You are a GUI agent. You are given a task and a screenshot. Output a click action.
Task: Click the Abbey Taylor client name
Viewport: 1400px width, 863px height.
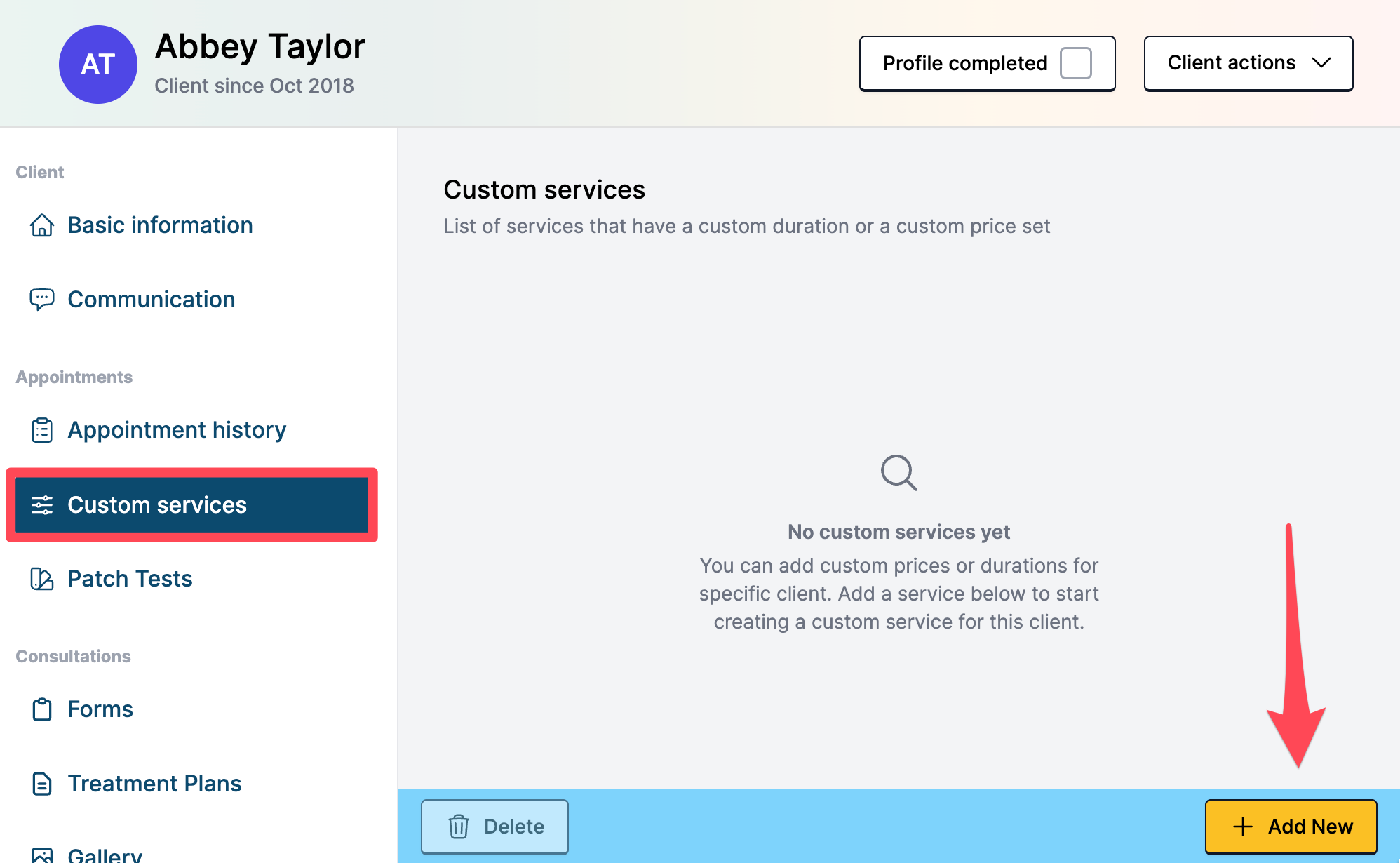pyautogui.click(x=260, y=46)
